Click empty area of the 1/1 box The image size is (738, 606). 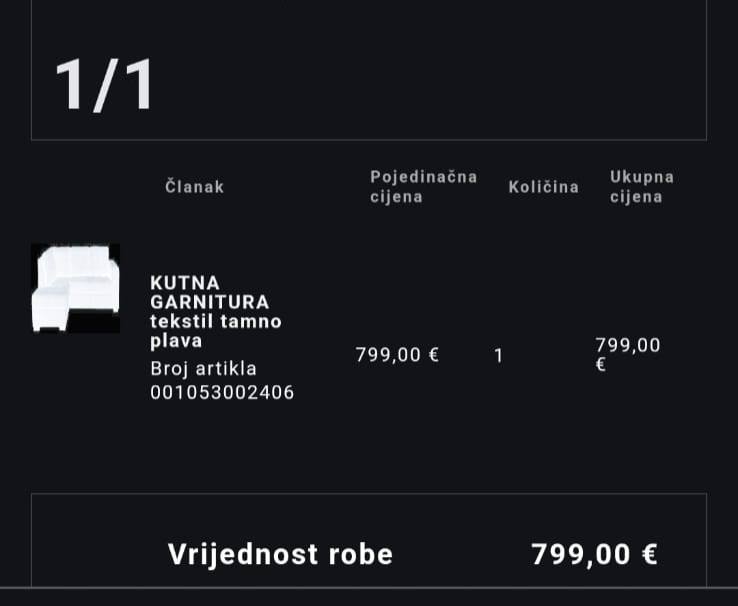click(x=424, y=71)
